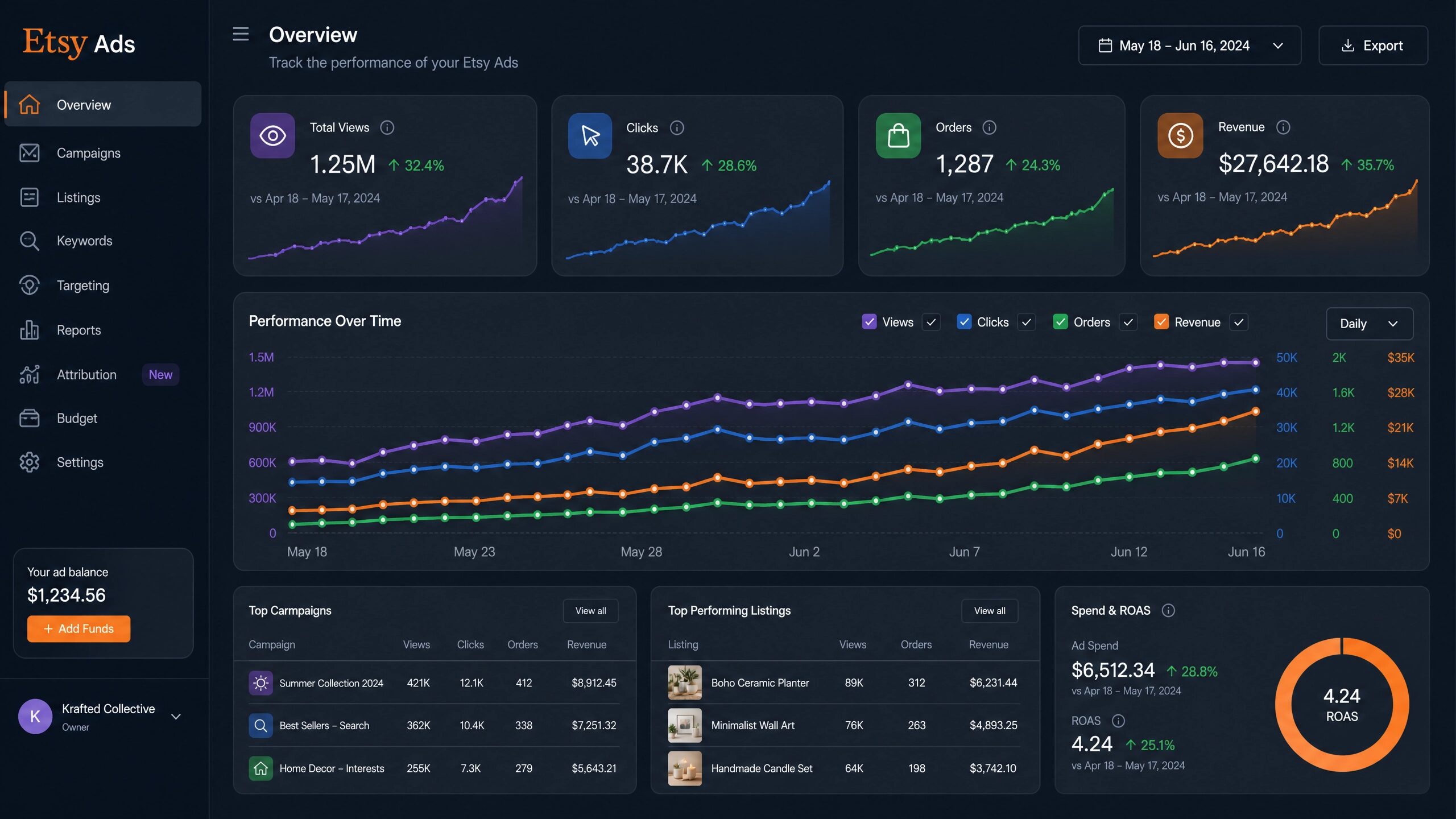Click Summer Collection 2024 sun icon

[x=260, y=682]
